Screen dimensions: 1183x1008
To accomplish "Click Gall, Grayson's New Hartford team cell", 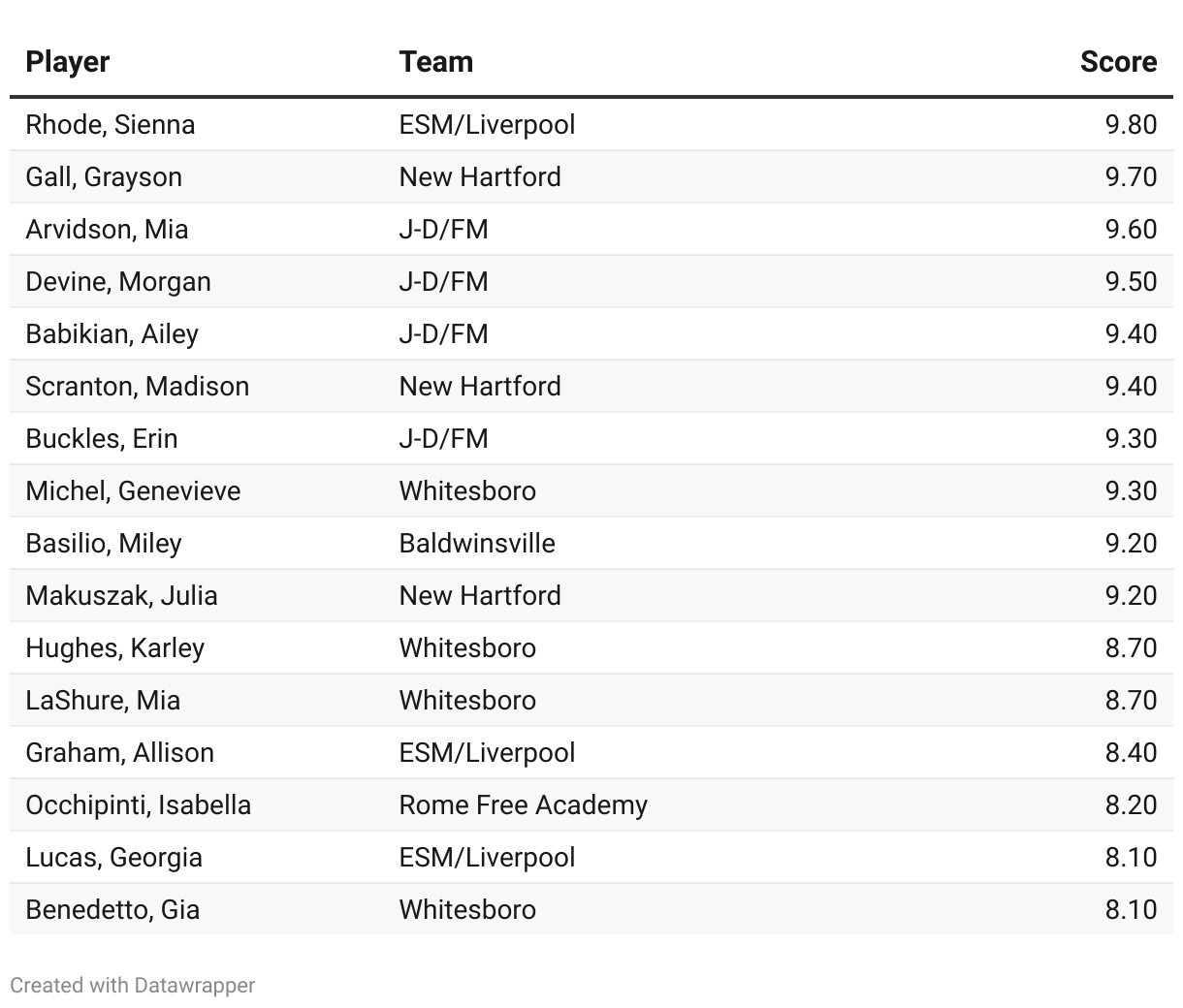I will coord(480,177).
